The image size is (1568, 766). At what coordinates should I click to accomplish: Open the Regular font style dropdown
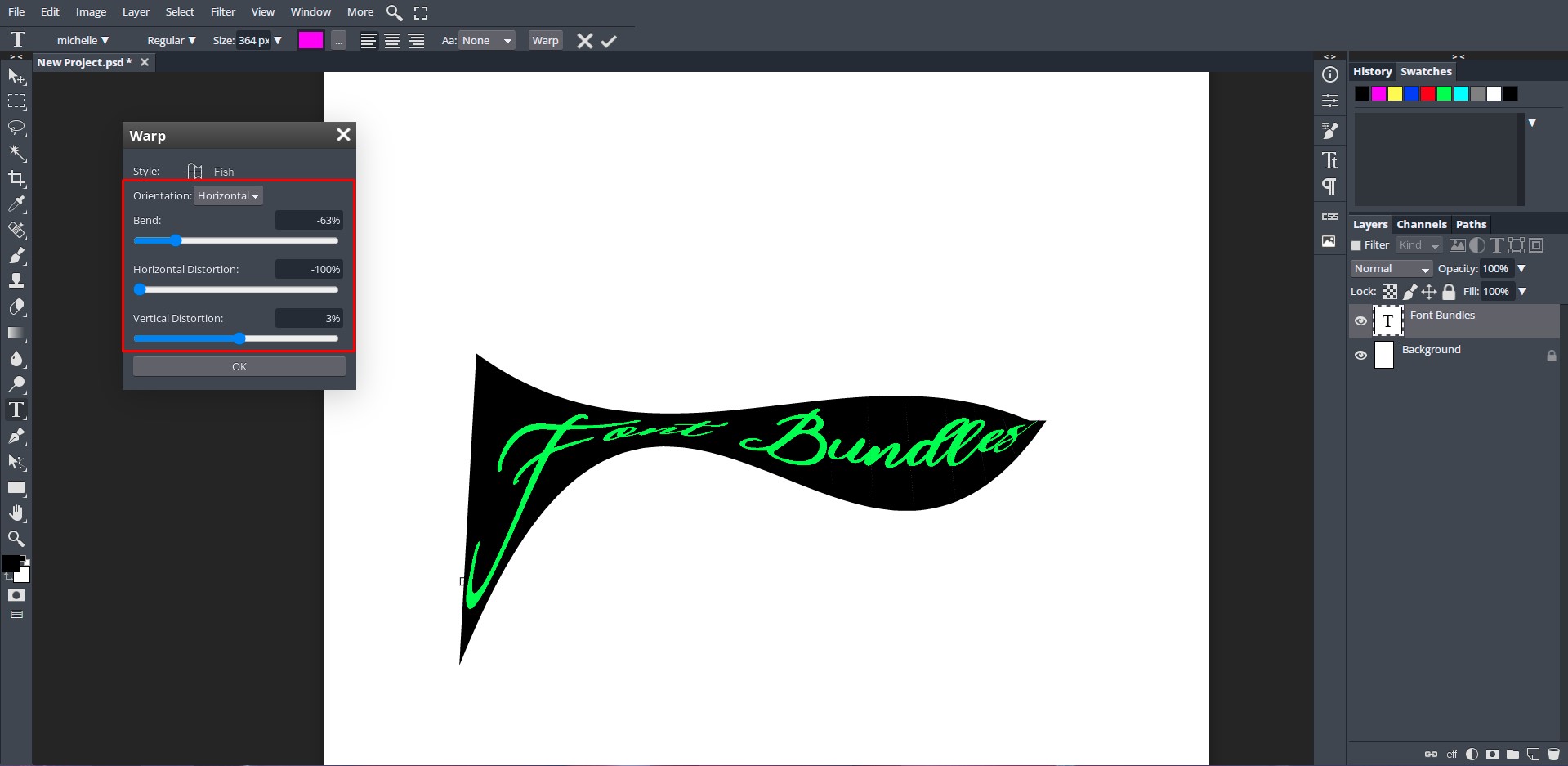pos(172,40)
